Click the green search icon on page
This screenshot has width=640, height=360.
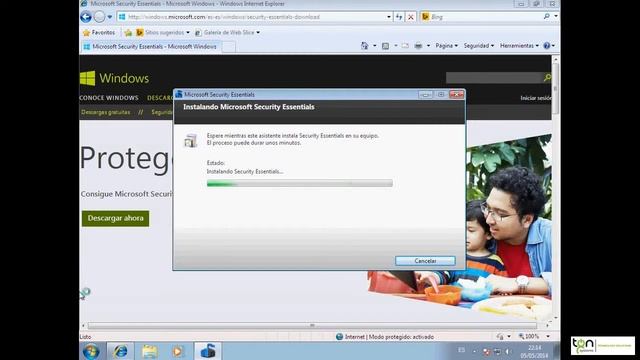pos(547,78)
